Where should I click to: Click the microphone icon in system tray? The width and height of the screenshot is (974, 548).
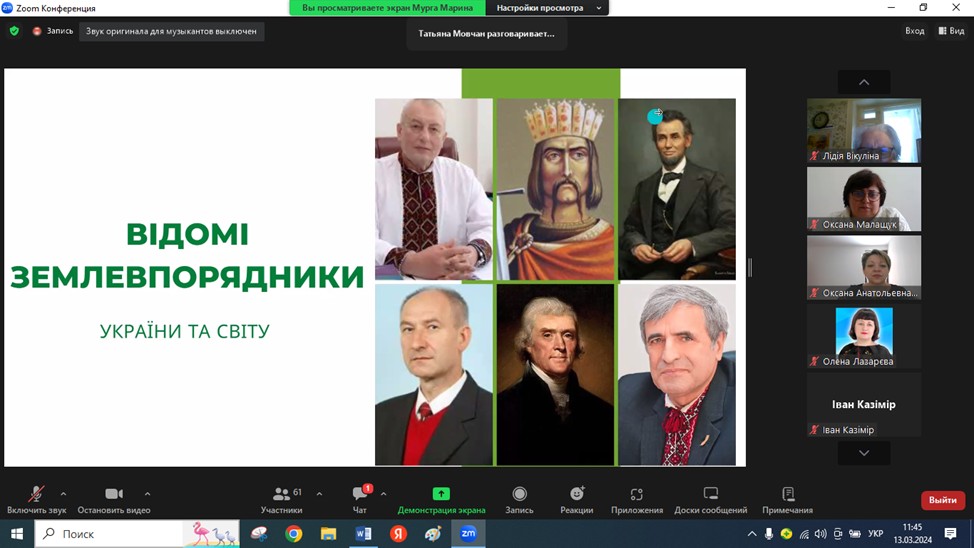point(769,534)
